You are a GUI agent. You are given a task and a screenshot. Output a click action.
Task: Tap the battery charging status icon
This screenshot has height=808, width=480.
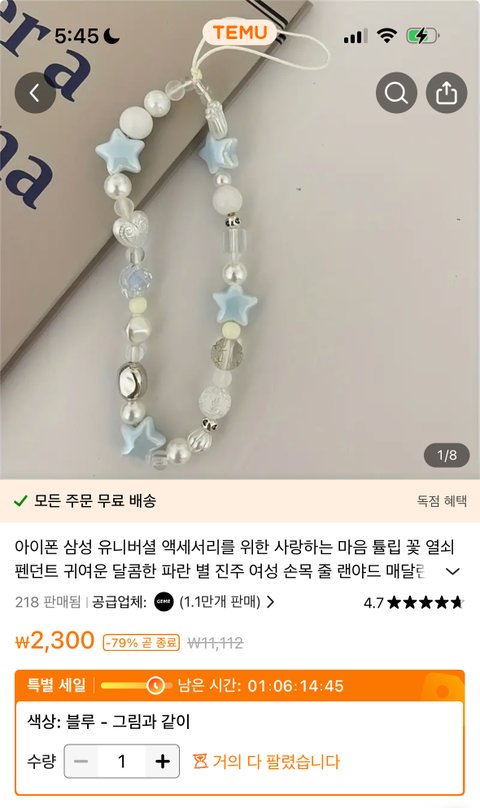(x=422, y=36)
